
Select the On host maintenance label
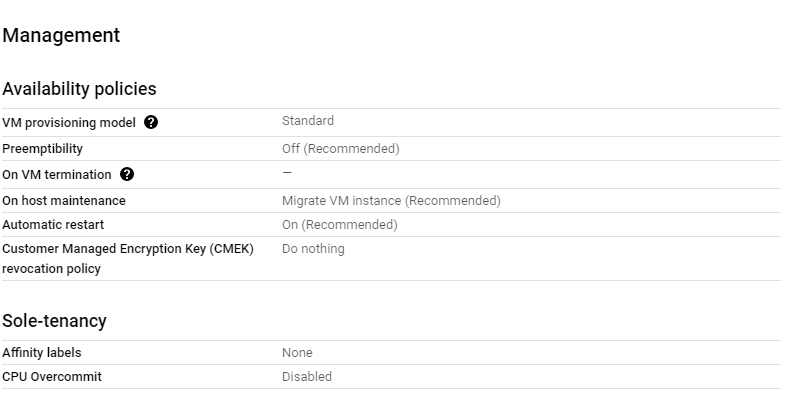[63, 201]
